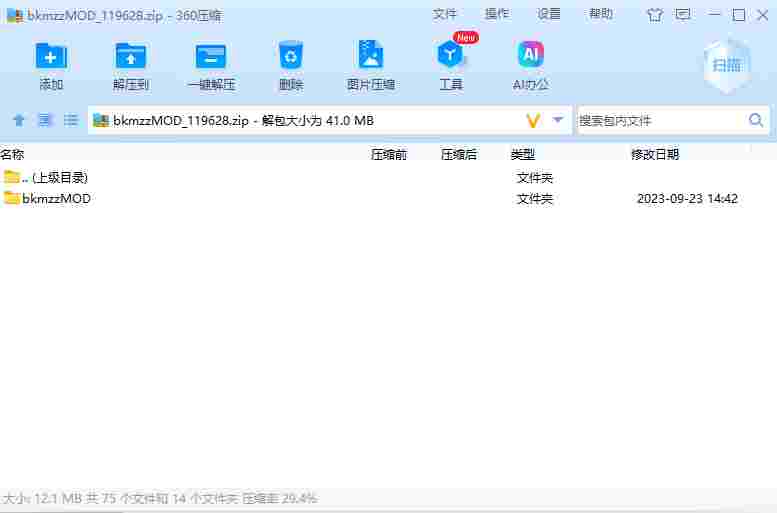Go up one directory with arrow icon

tap(19, 120)
